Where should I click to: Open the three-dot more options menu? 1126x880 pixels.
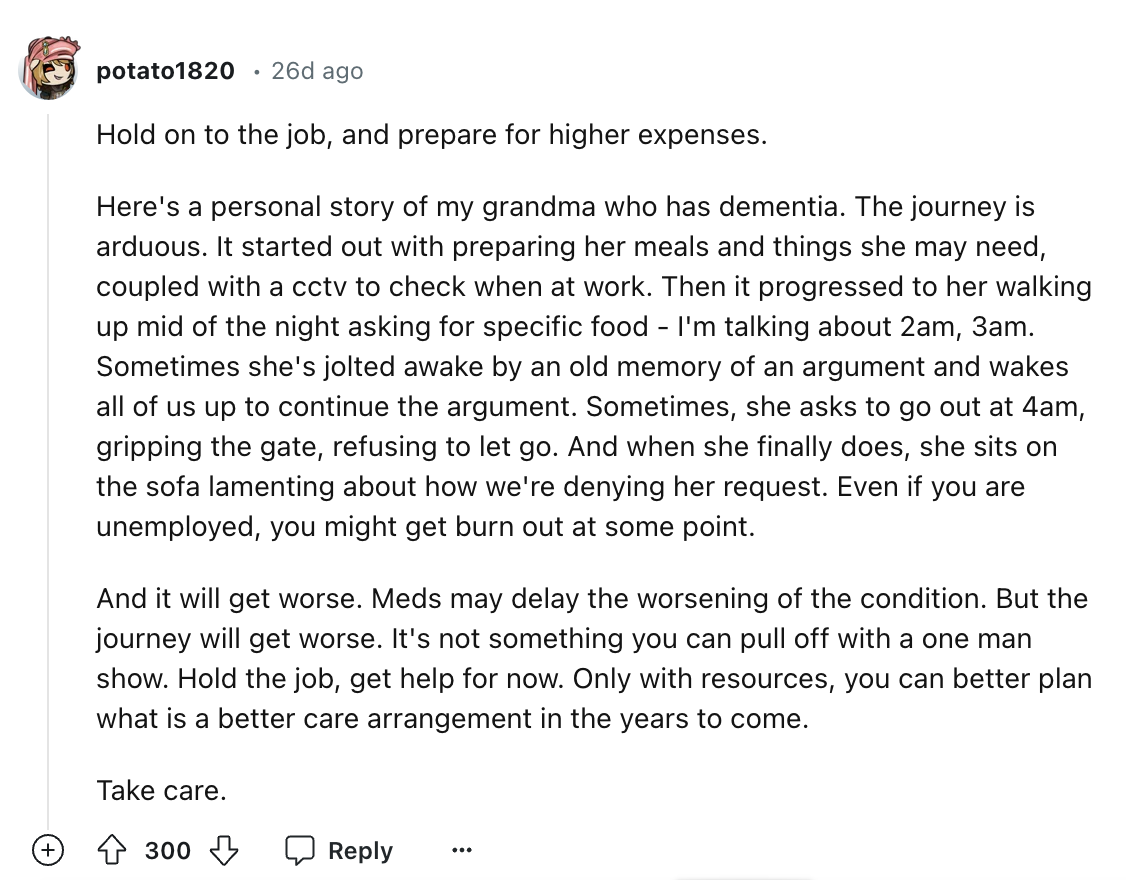[460, 851]
